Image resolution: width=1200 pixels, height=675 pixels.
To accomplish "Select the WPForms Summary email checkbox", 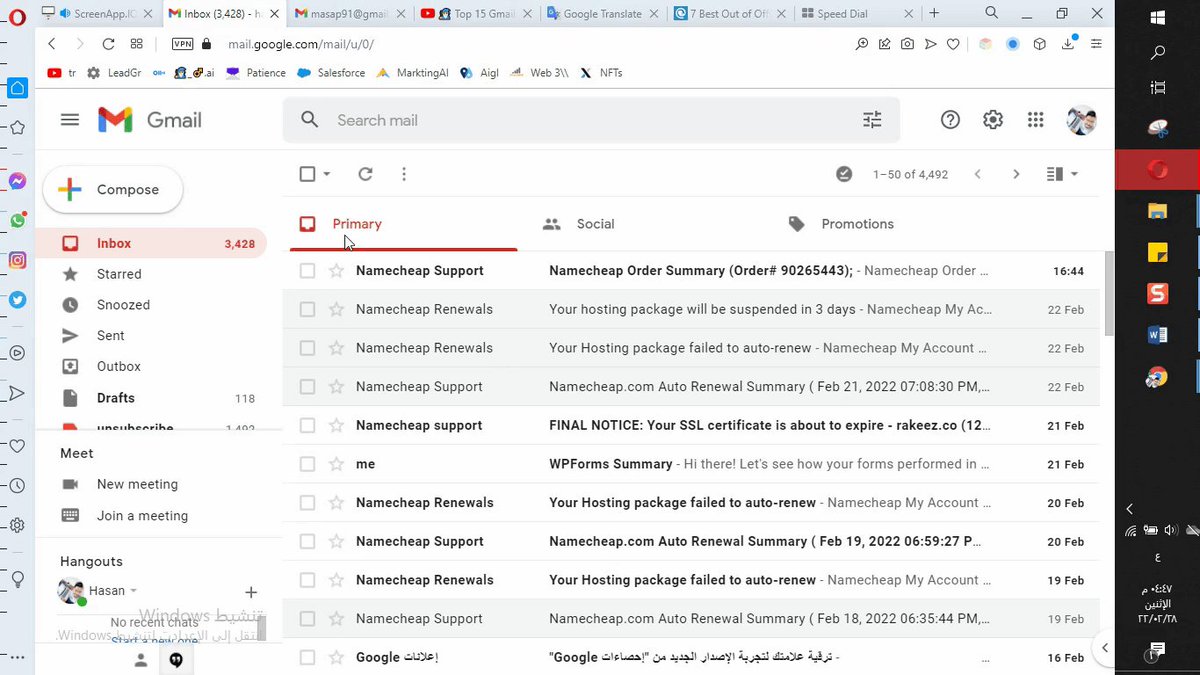I will pyautogui.click(x=307, y=464).
